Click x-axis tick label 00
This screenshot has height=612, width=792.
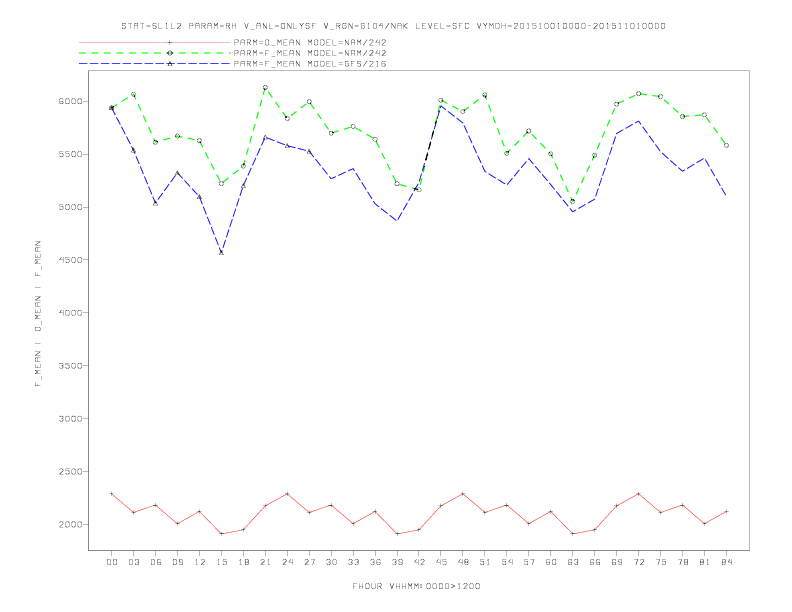coord(112,562)
